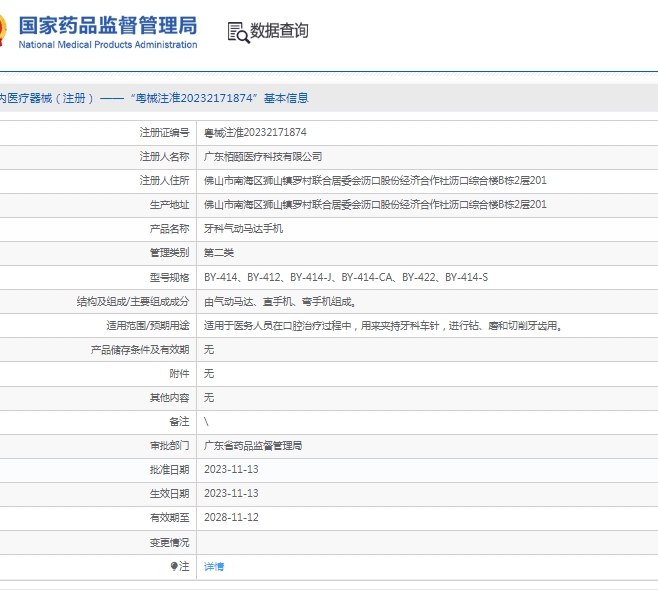Click the 附件 label
The image size is (658, 590).
[x=180, y=373]
